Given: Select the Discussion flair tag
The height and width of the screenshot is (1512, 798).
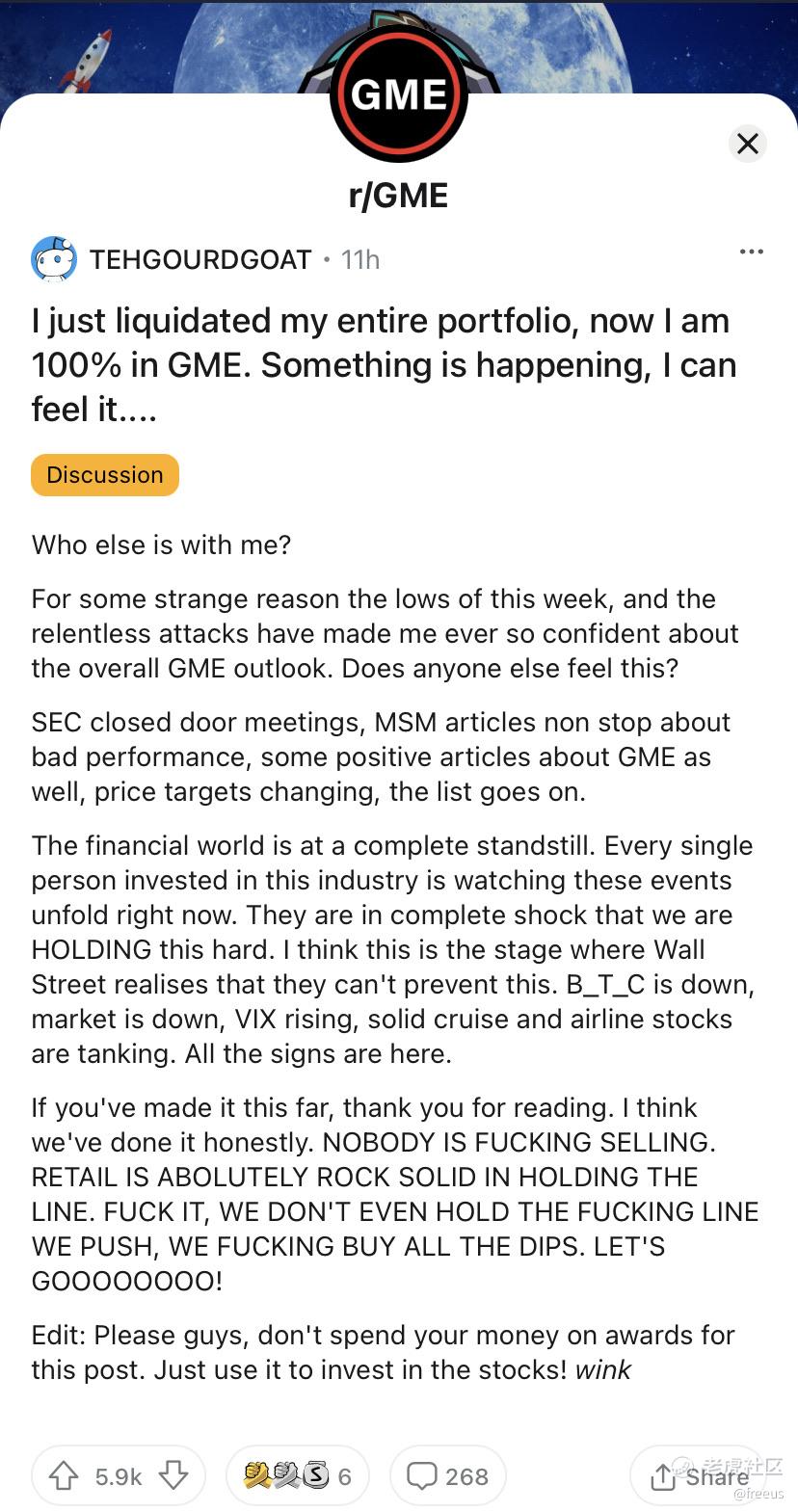Looking at the screenshot, I should click(x=105, y=475).
